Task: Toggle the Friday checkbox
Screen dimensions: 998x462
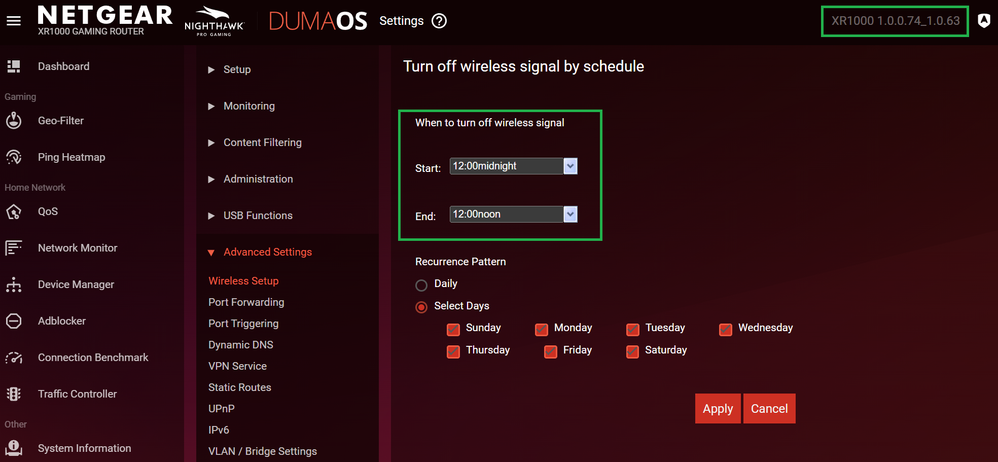Action: (551, 351)
